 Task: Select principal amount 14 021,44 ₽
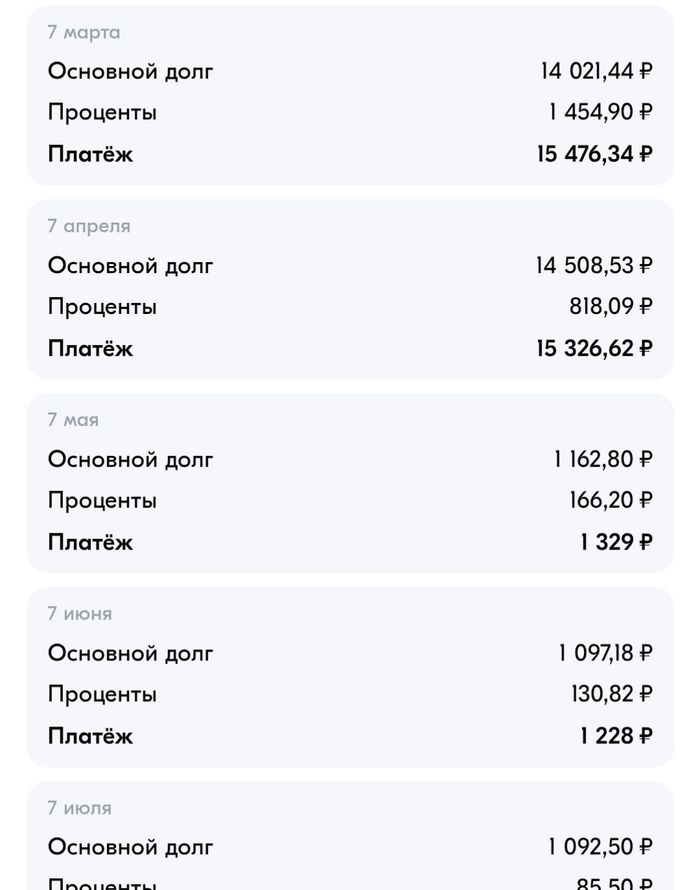pyautogui.click(x=596, y=71)
